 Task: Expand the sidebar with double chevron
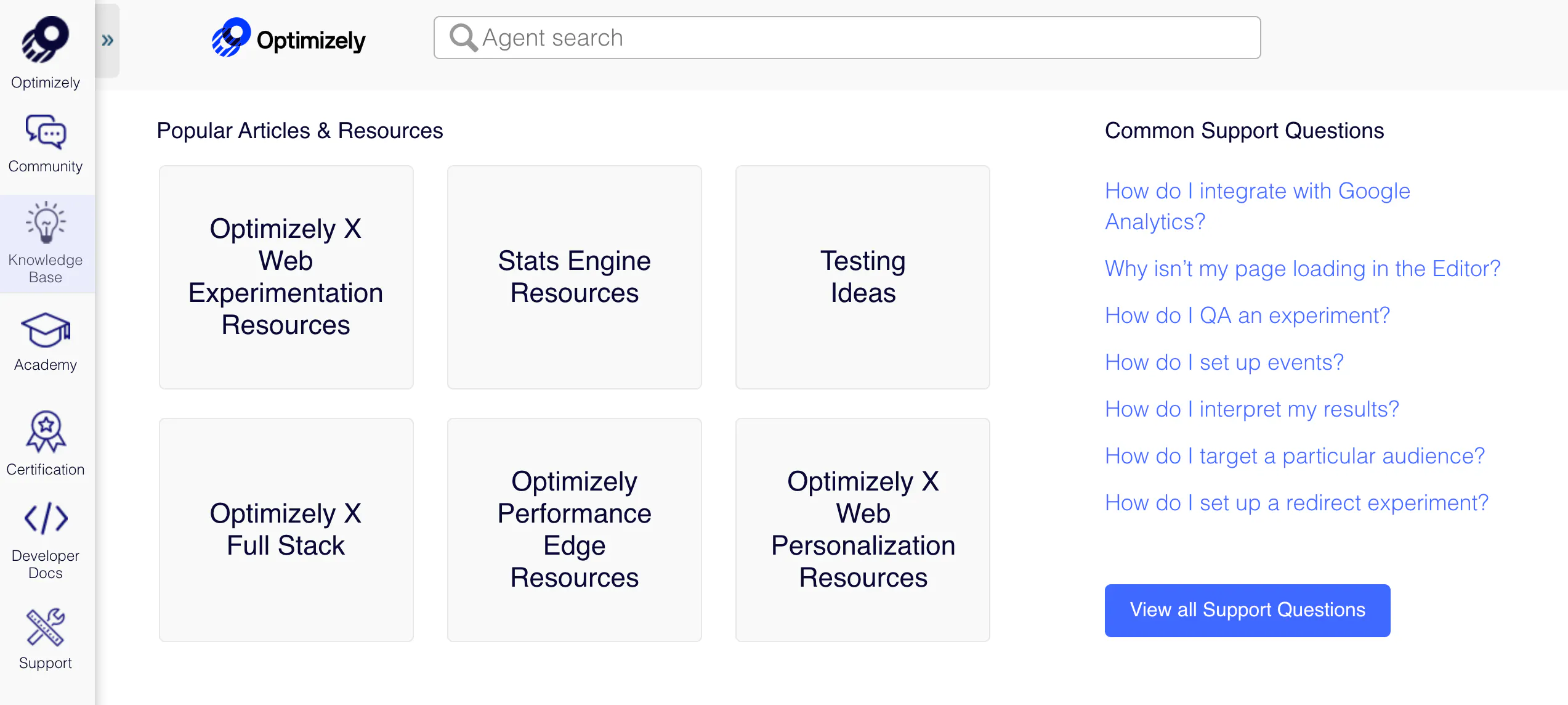click(108, 41)
